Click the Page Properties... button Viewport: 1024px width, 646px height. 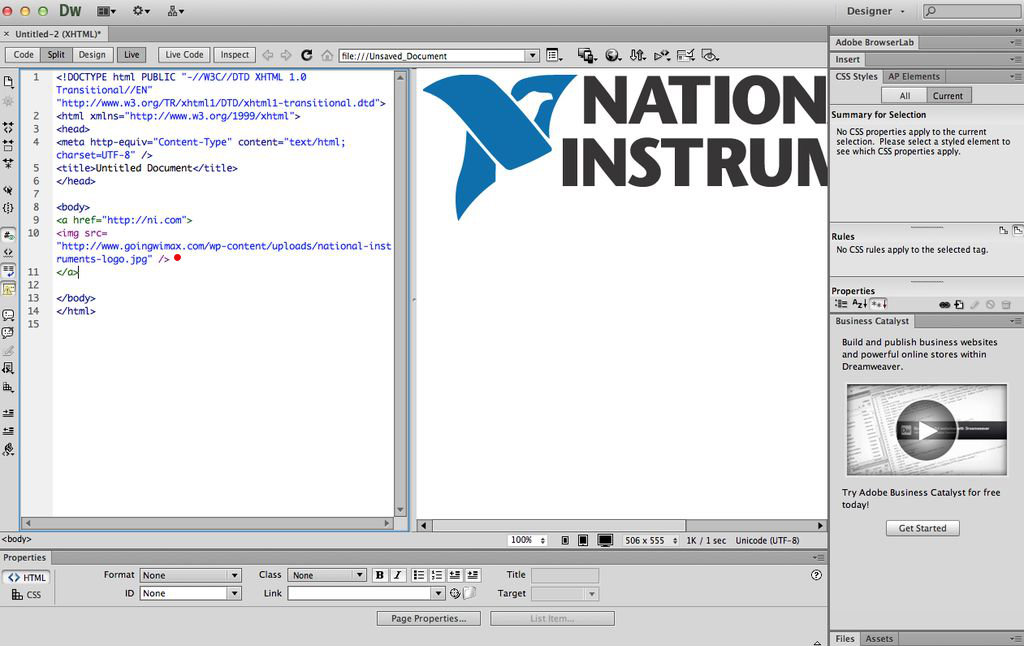pyautogui.click(x=428, y=619)
